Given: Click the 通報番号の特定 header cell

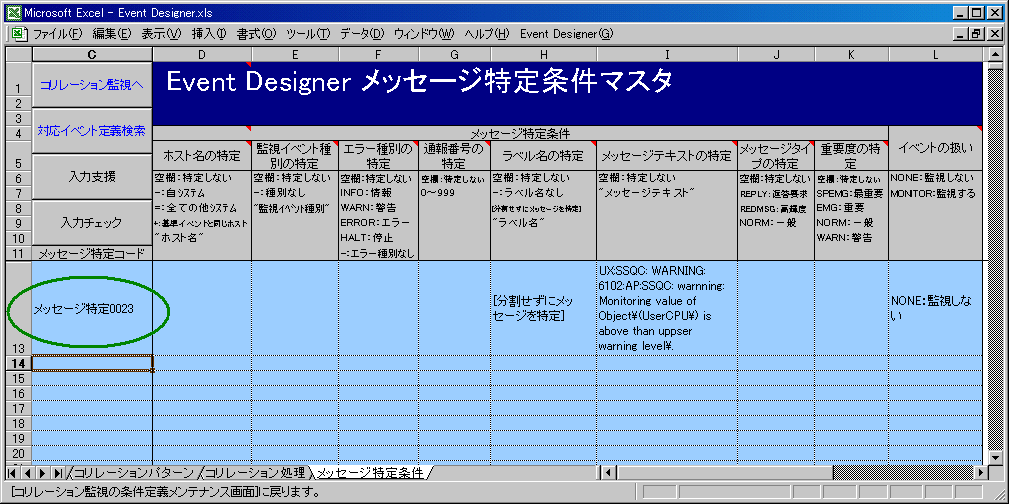Looking at the screenshot, I should pyautogui.click(x=454, y=155).
